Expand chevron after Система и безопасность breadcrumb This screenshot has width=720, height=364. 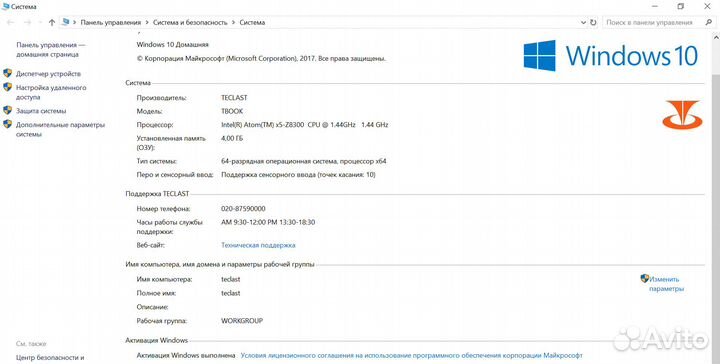pyautogui.click(x=233, y=22)
